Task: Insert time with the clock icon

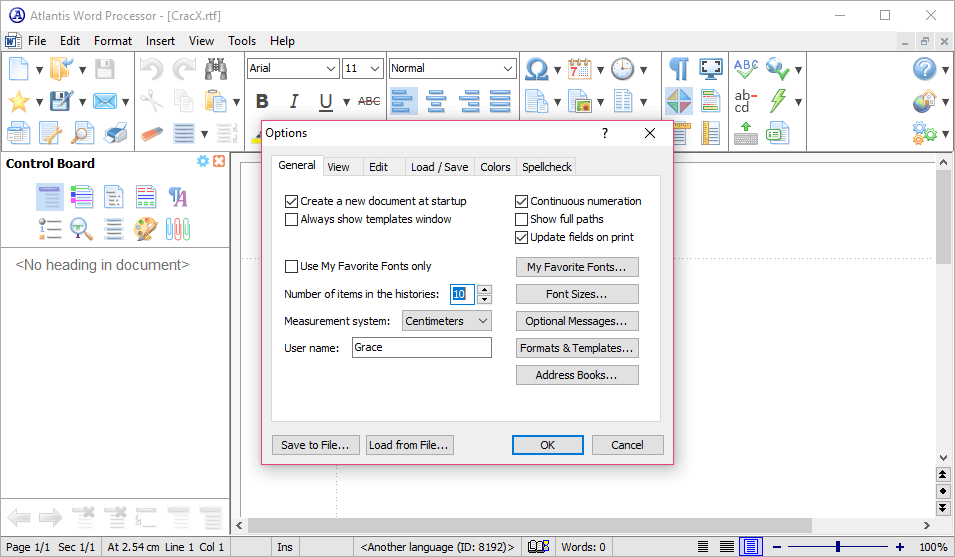Action: coord(622,69)
